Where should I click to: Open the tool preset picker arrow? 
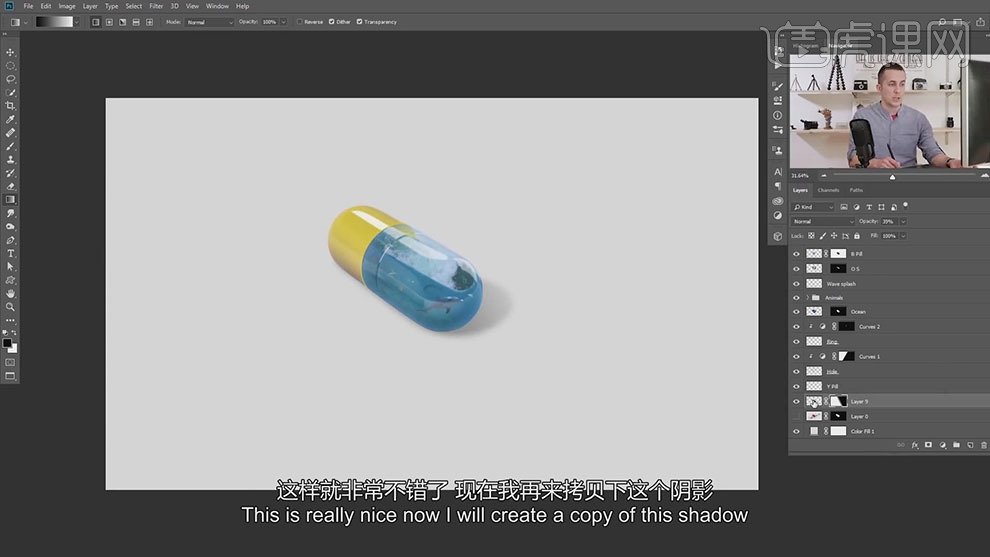coord(25,22)
